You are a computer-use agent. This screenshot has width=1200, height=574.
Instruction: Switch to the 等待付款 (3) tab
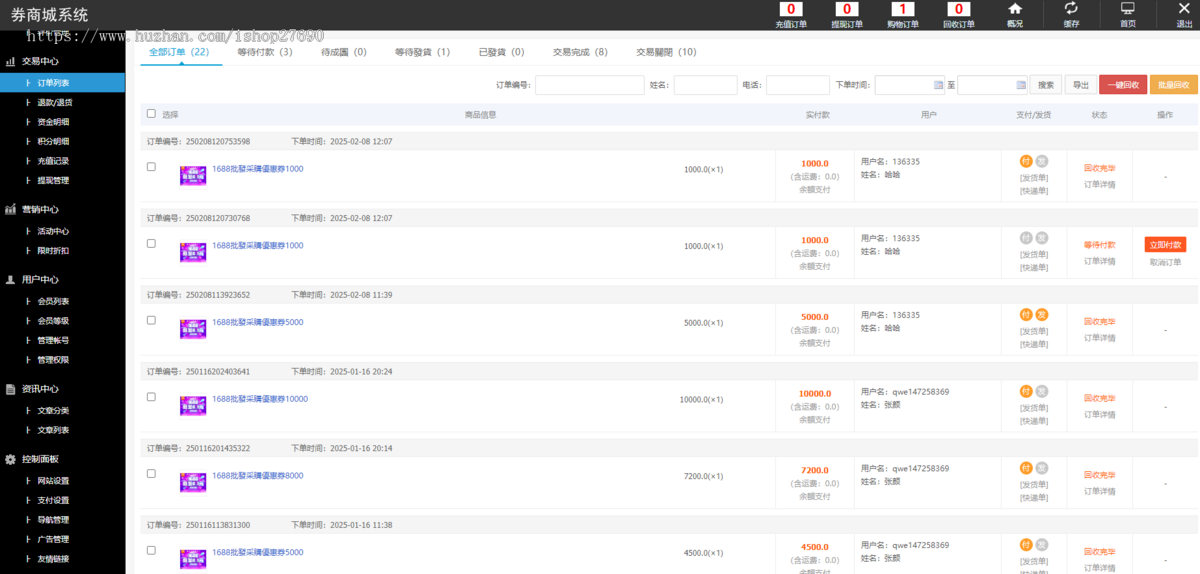click(265, 52)
